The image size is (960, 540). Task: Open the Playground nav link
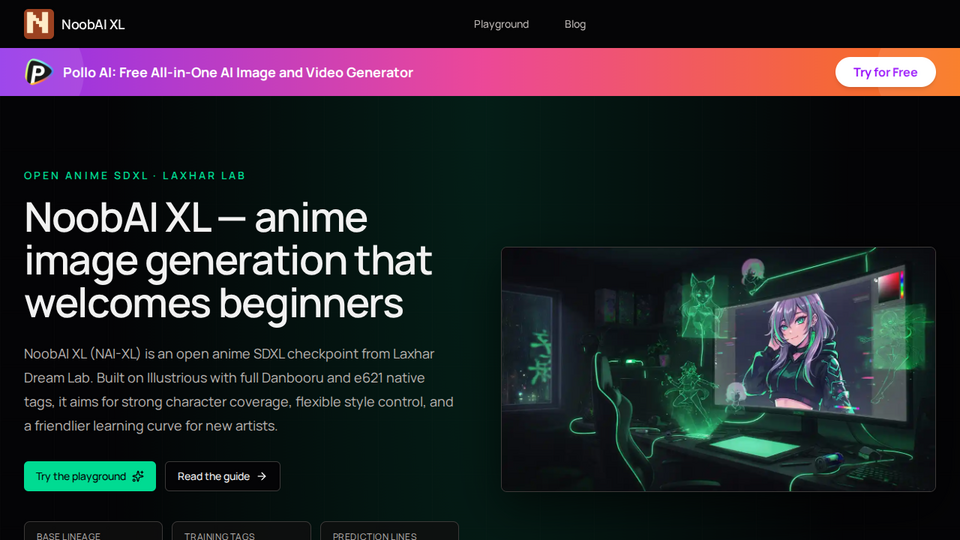pyautogui.click(x=501, y=24)
